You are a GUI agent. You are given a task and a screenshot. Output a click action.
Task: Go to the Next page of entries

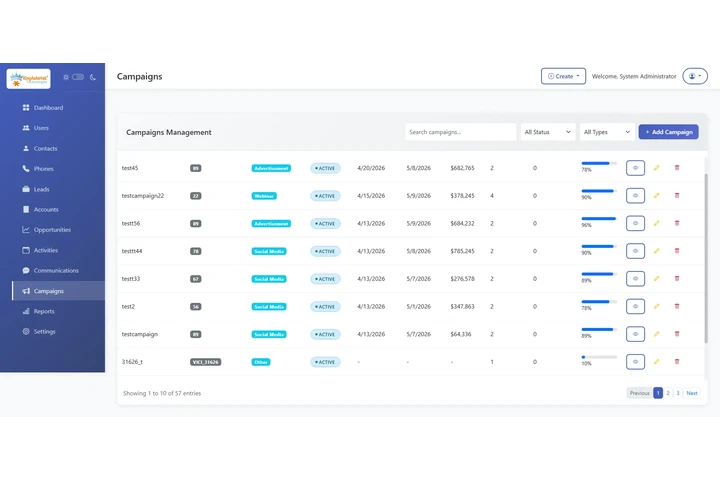(691, 393)
